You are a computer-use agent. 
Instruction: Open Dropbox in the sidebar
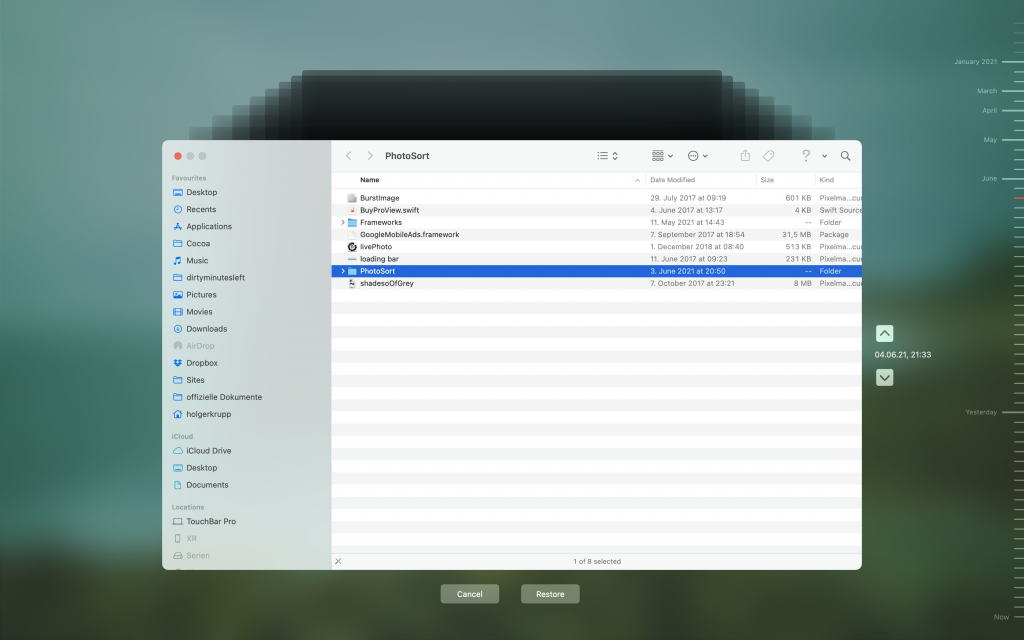tap(201, 363)
